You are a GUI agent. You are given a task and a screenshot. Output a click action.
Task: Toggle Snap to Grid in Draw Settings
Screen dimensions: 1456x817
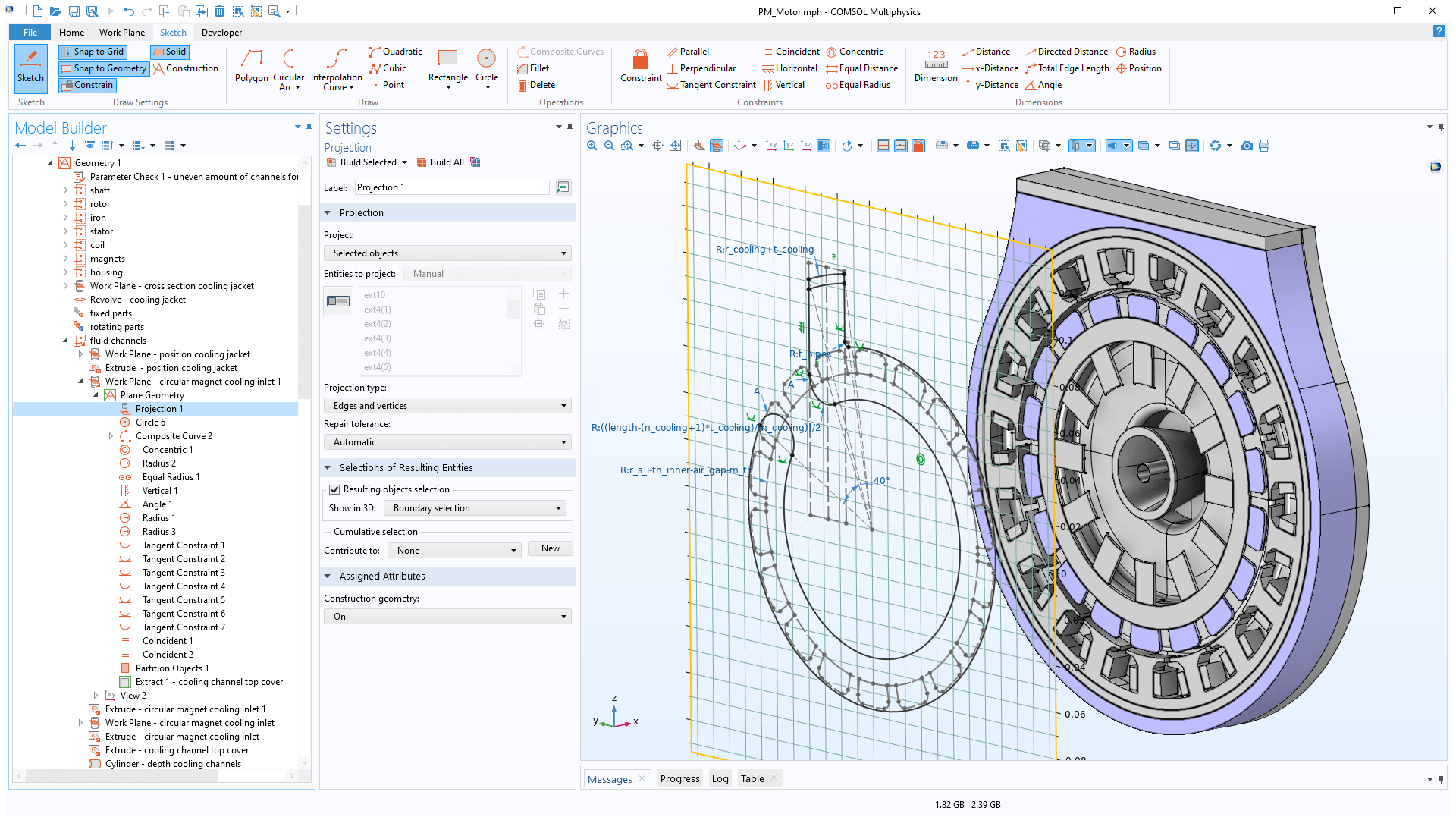click(93, 51)
